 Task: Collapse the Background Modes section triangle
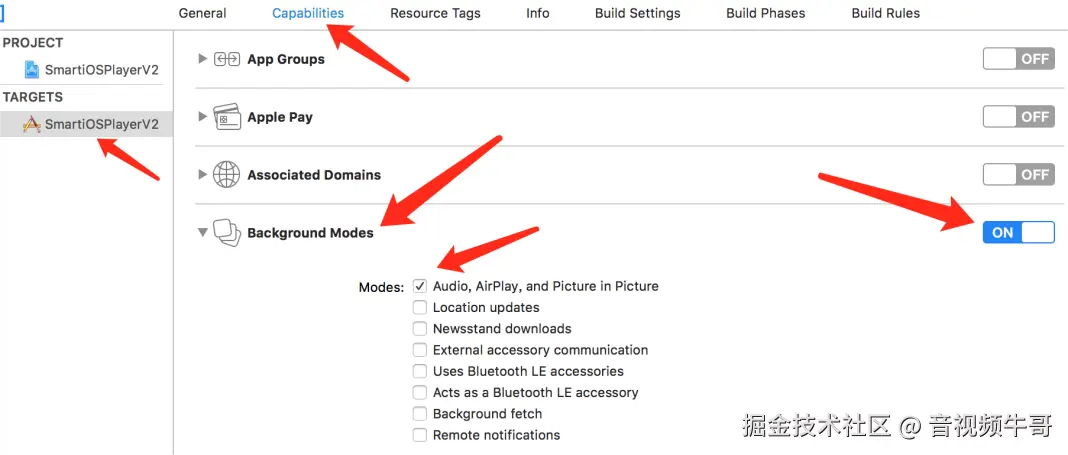click(203, 232)
